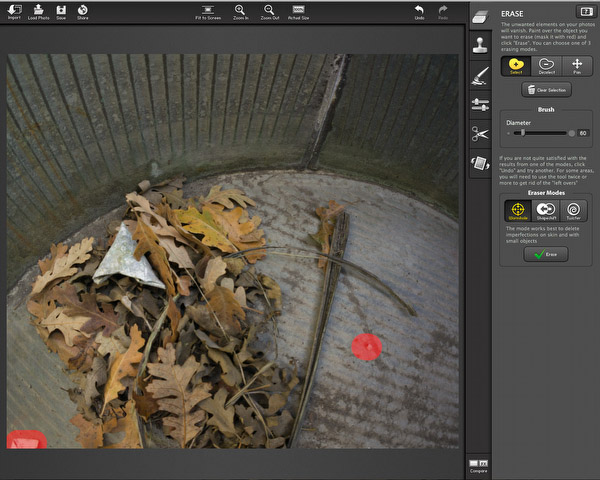Undo the last action
The width and height of the screenshot is (600, 480).
(419, 12)
